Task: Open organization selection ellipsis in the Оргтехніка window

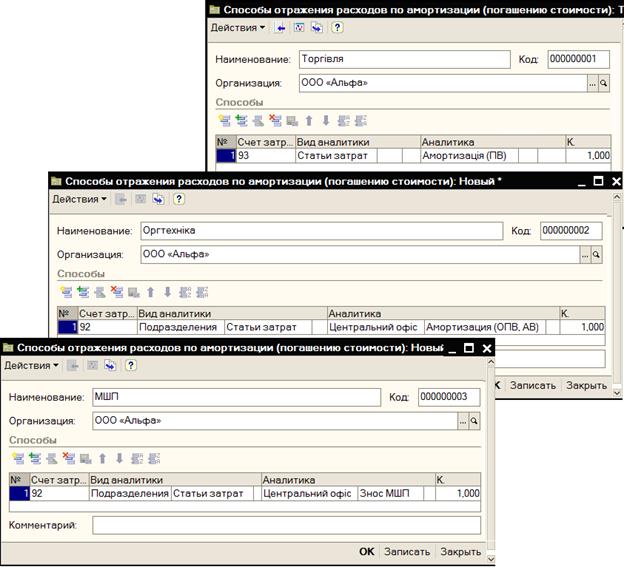Action: pos(585,255)
